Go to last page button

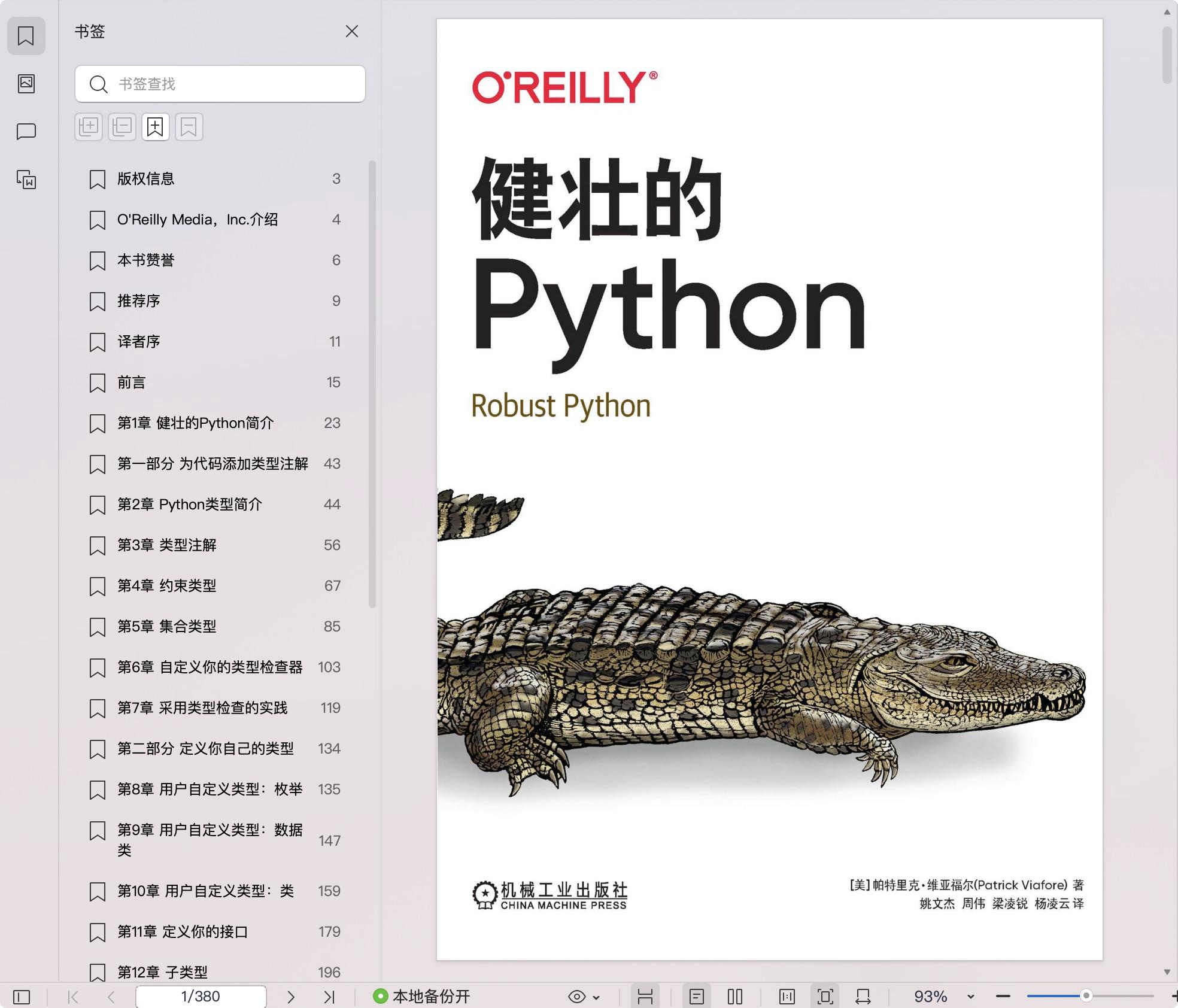(329, 997)
